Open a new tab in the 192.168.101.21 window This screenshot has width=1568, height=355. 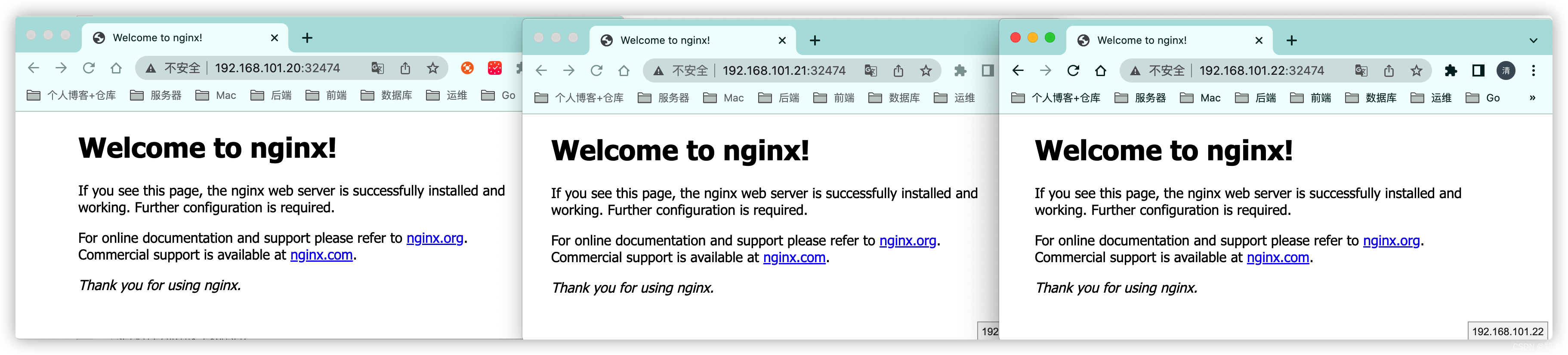pos(815,40)
